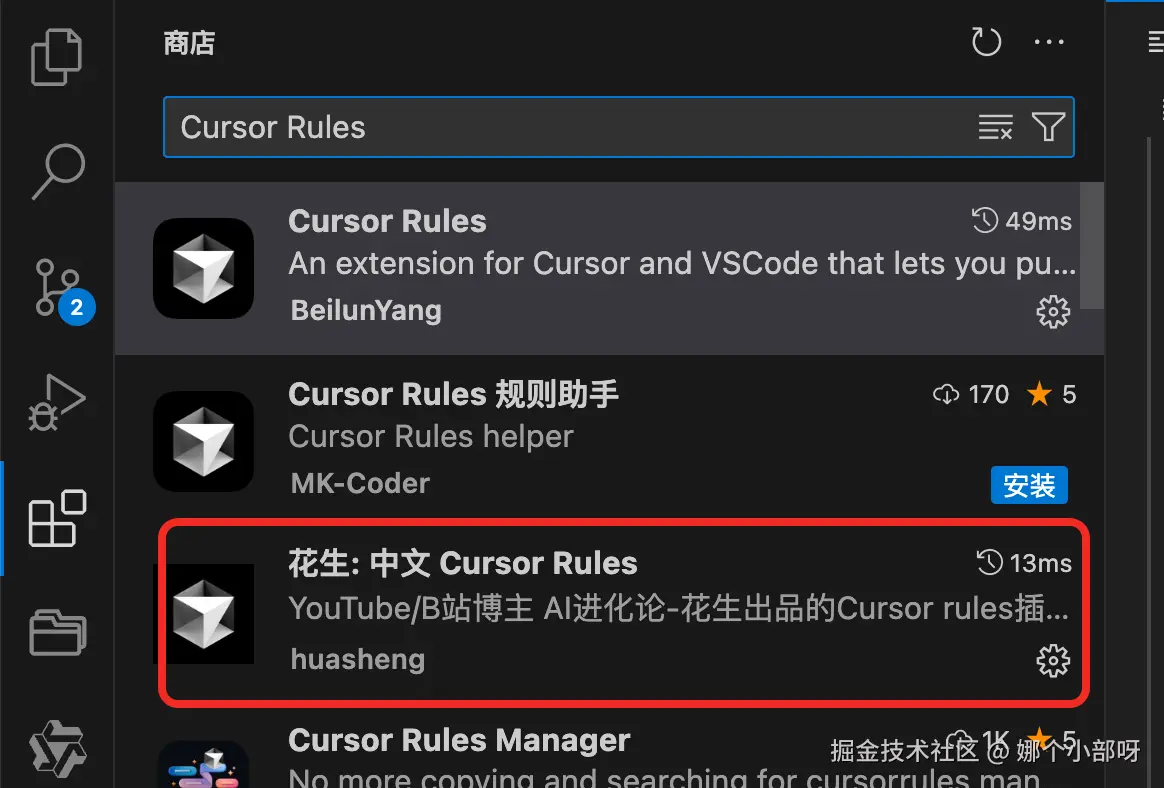Clear extension search results icon
The width and height of the screenshot is (1164, 788).
995,127
